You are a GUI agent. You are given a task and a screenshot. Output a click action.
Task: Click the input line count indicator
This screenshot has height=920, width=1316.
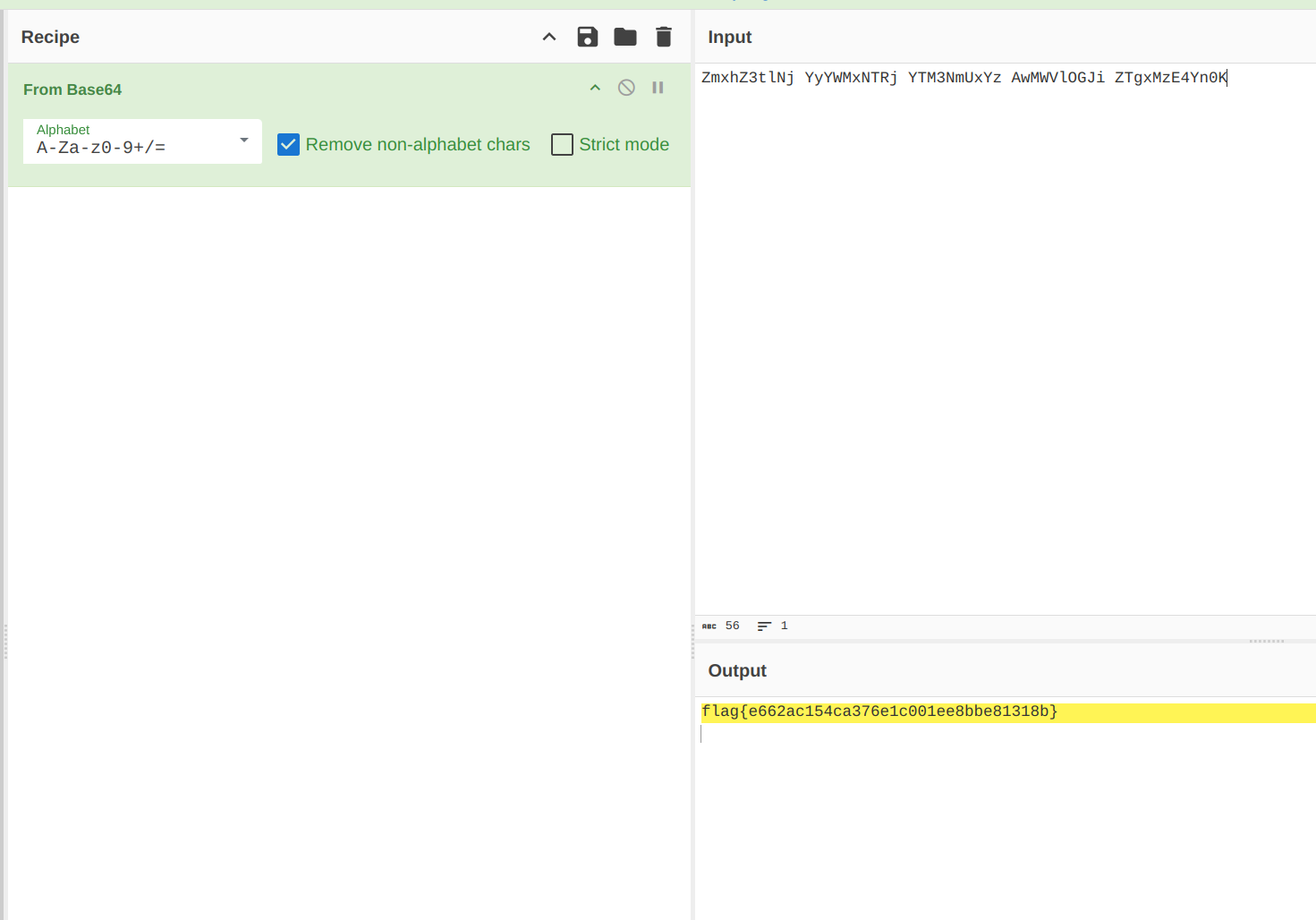tap(773, 626)
